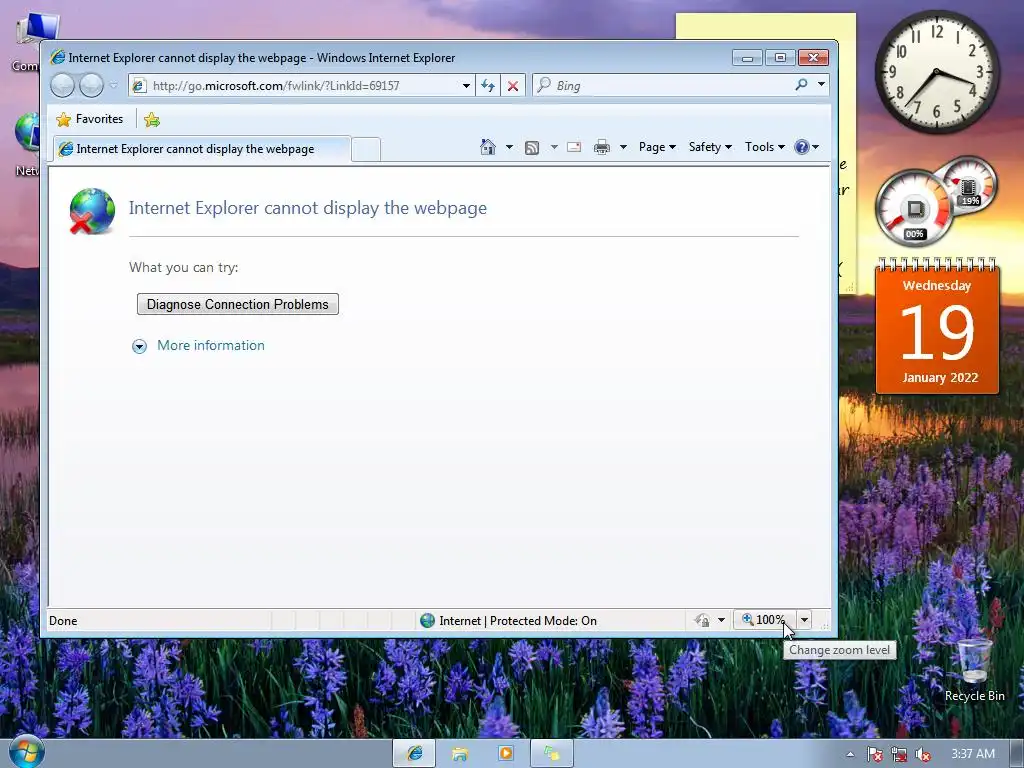
Task: Expand the zoom level dropdown arrow
Action: click(805, 620)
